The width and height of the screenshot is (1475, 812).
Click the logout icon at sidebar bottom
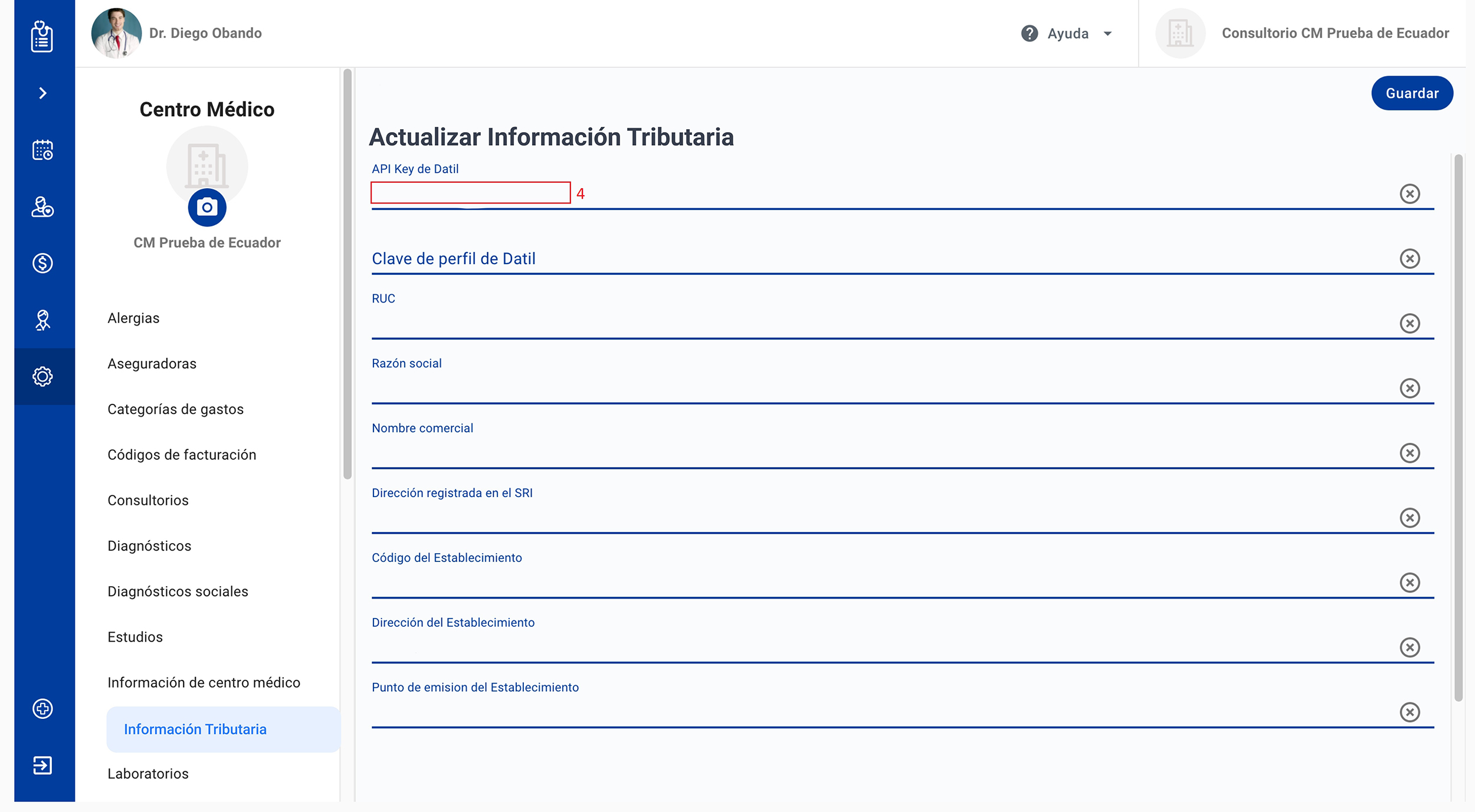[x=42, y=765]
